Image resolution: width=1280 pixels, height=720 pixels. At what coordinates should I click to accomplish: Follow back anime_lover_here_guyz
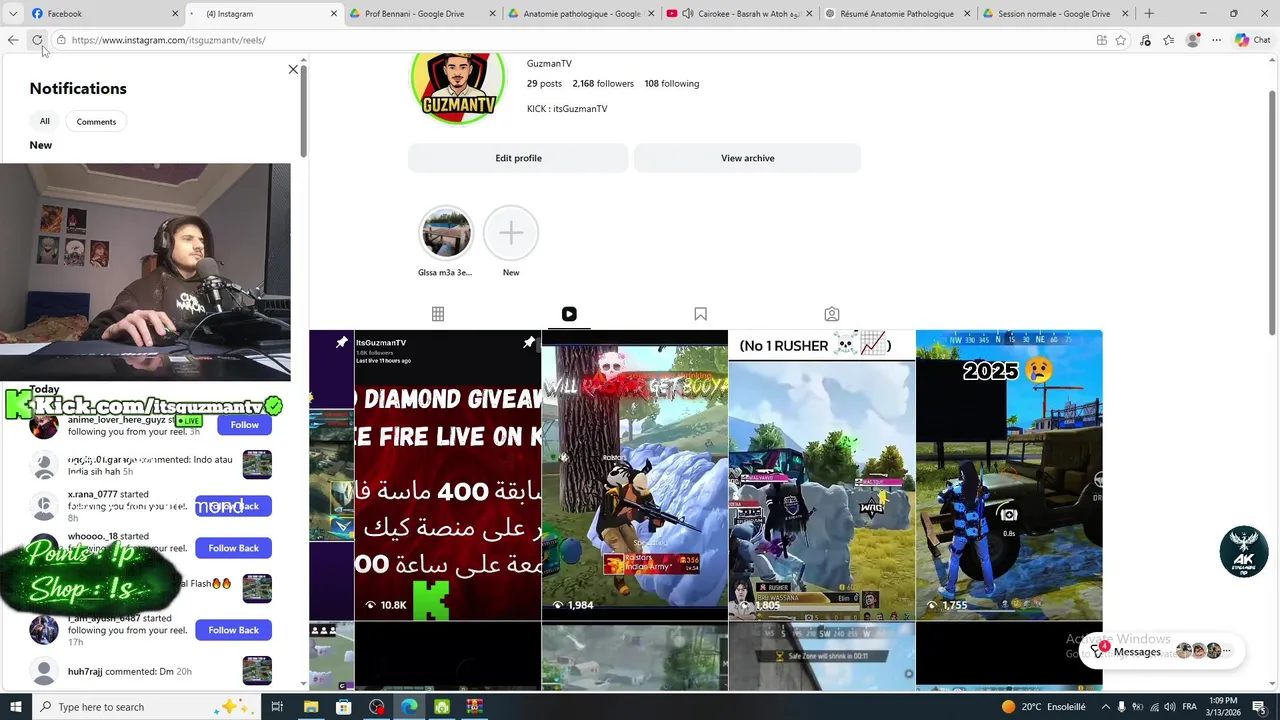coord(244,425)
